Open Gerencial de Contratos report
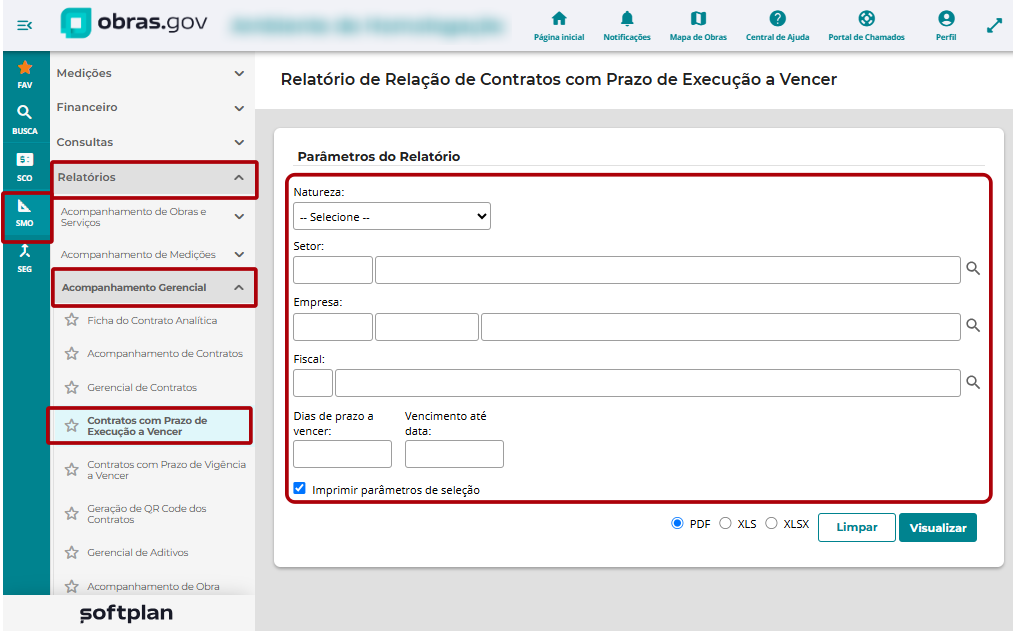Screen dimensions: 1013x631 tap(142, 388)
